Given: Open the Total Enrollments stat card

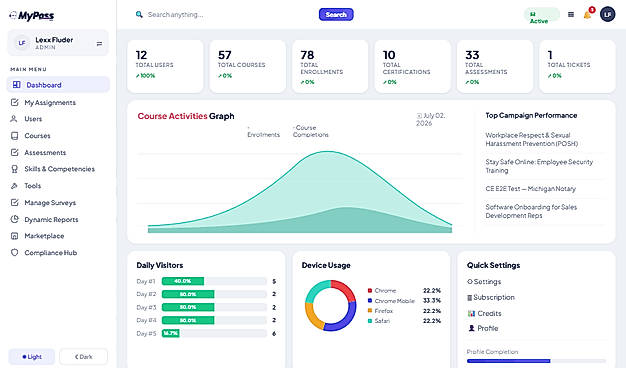Looking at the screenshot, I should (x=330, y=66).
